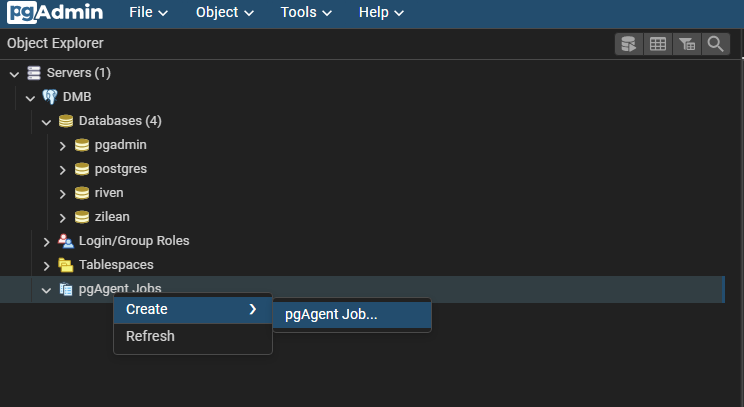Click the Filtered Rows toolbar icon
The height and width of the screenshot is (407, 744).
click(x=687, y=44)
